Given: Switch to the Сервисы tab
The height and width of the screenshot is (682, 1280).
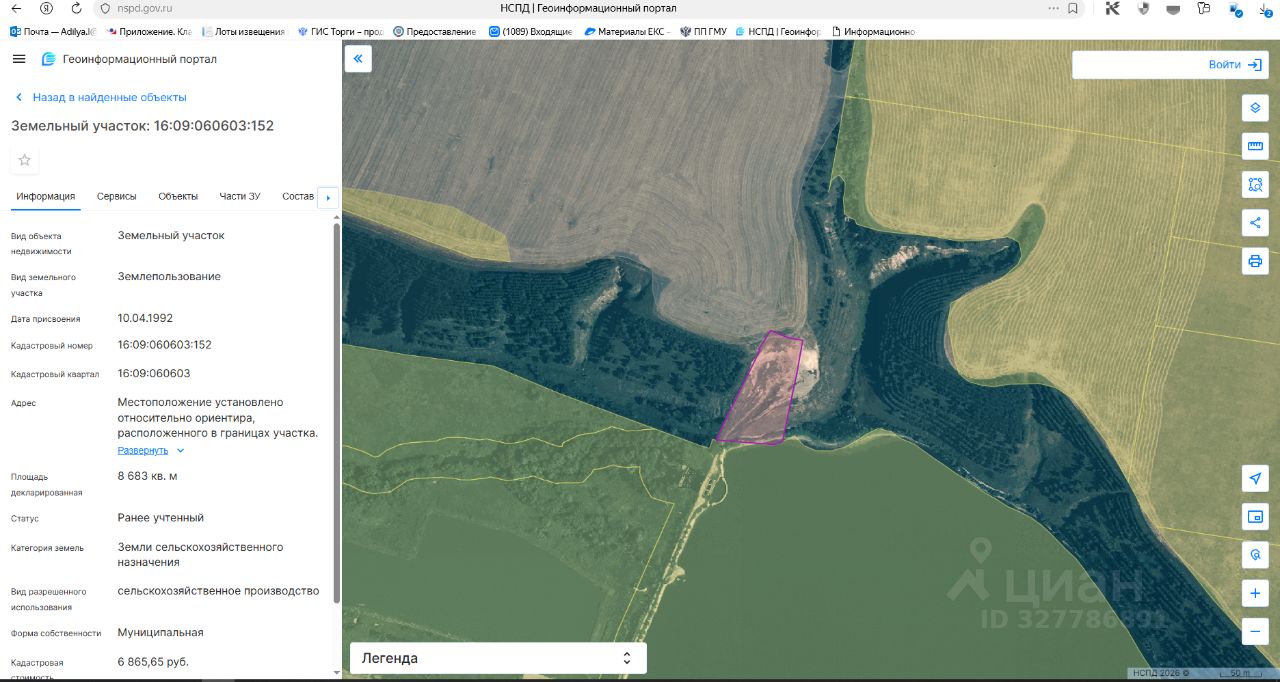Looking at the screenshot, I should [117, 196].
